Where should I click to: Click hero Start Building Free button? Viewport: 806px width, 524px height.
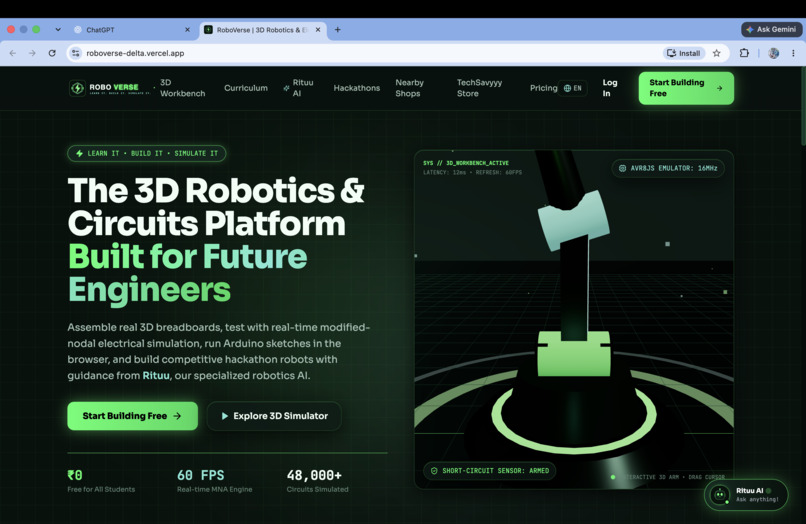[x=133, y=415]
